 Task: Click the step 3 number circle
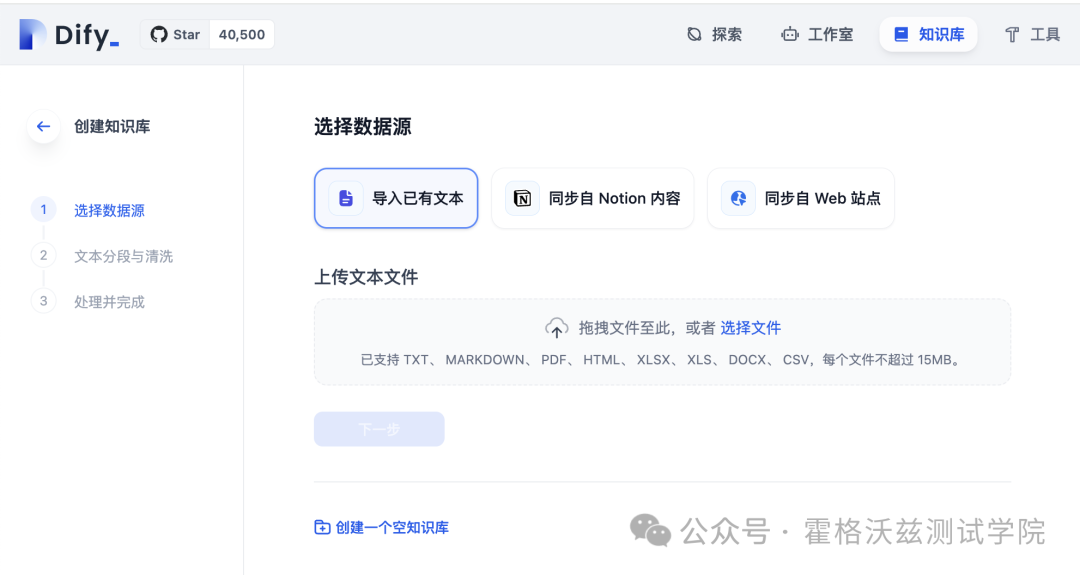pos(43,301)
